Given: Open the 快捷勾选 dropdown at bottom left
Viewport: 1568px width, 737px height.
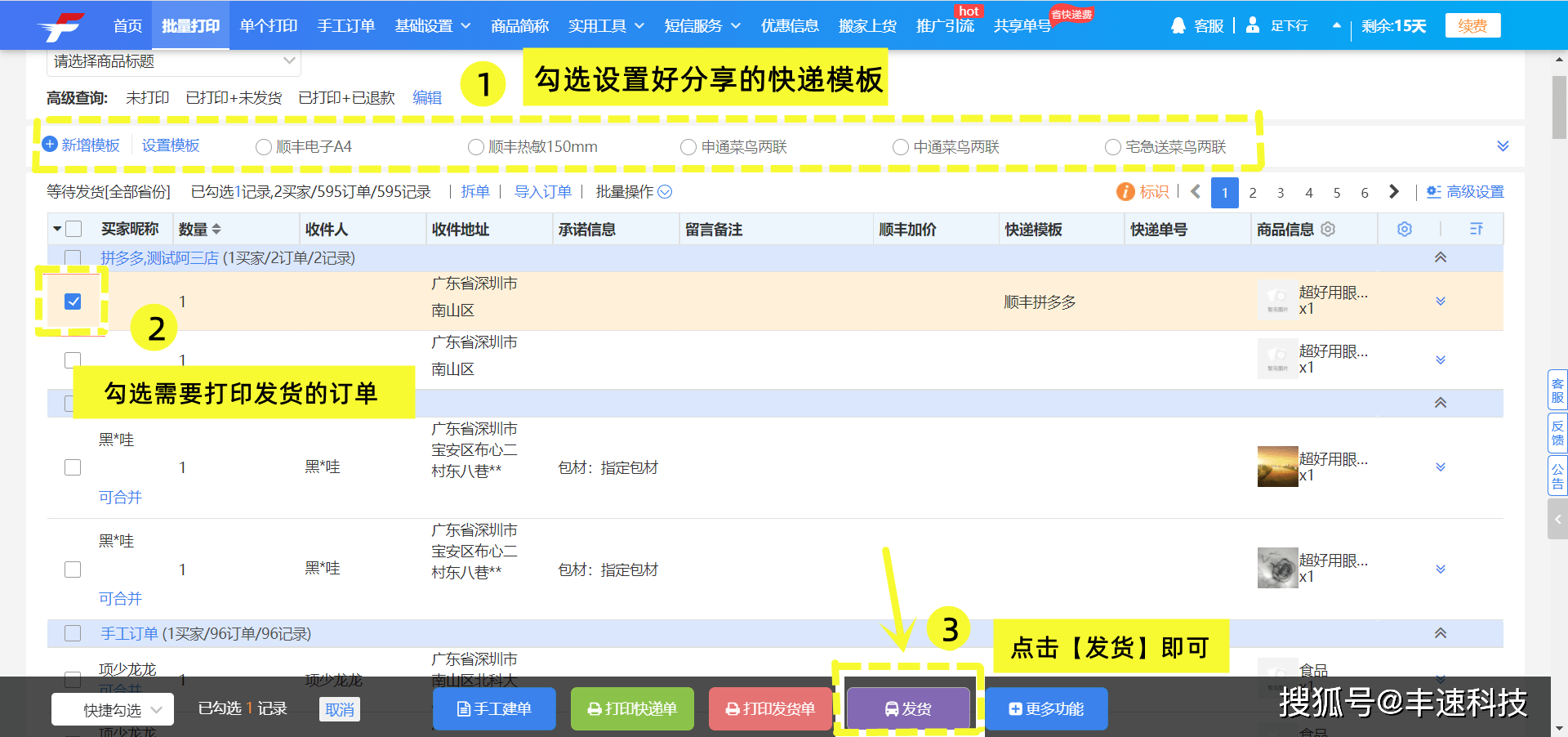Looking at the screenshot, I should [x=112, y=708].
